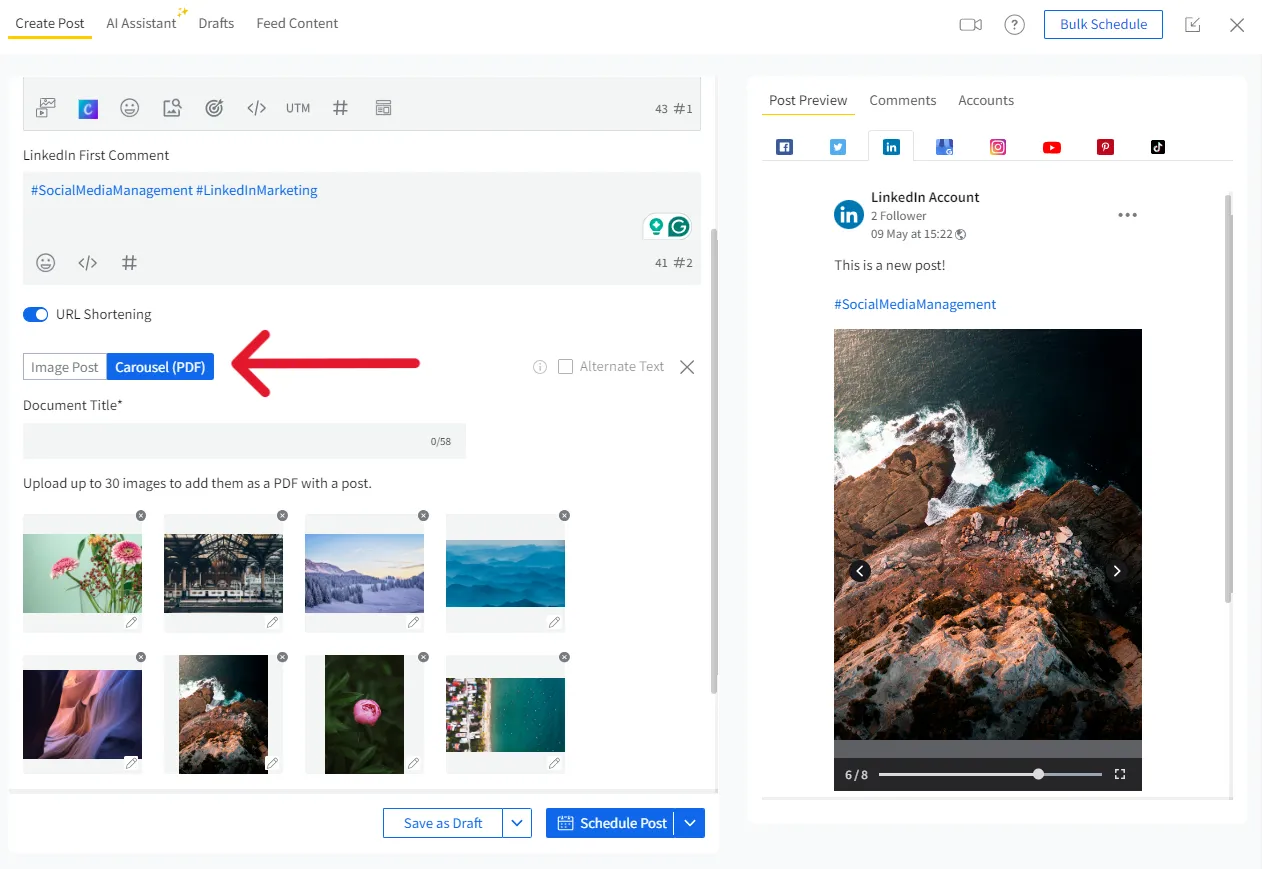This screenshot has width=1262, height=869.
Task: Insert hashtag in LinkedIn First Comment
Action: (x=129, y=263)
